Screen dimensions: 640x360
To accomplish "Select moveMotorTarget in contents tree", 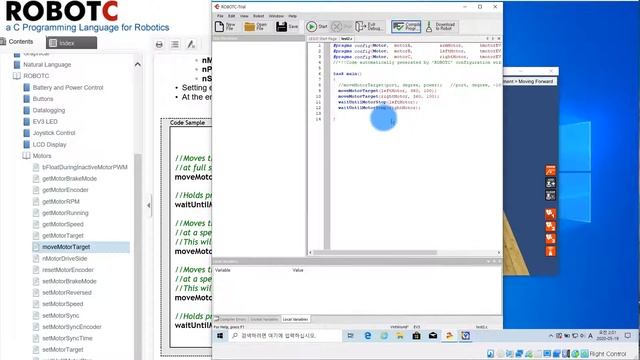I will (66, 247).
